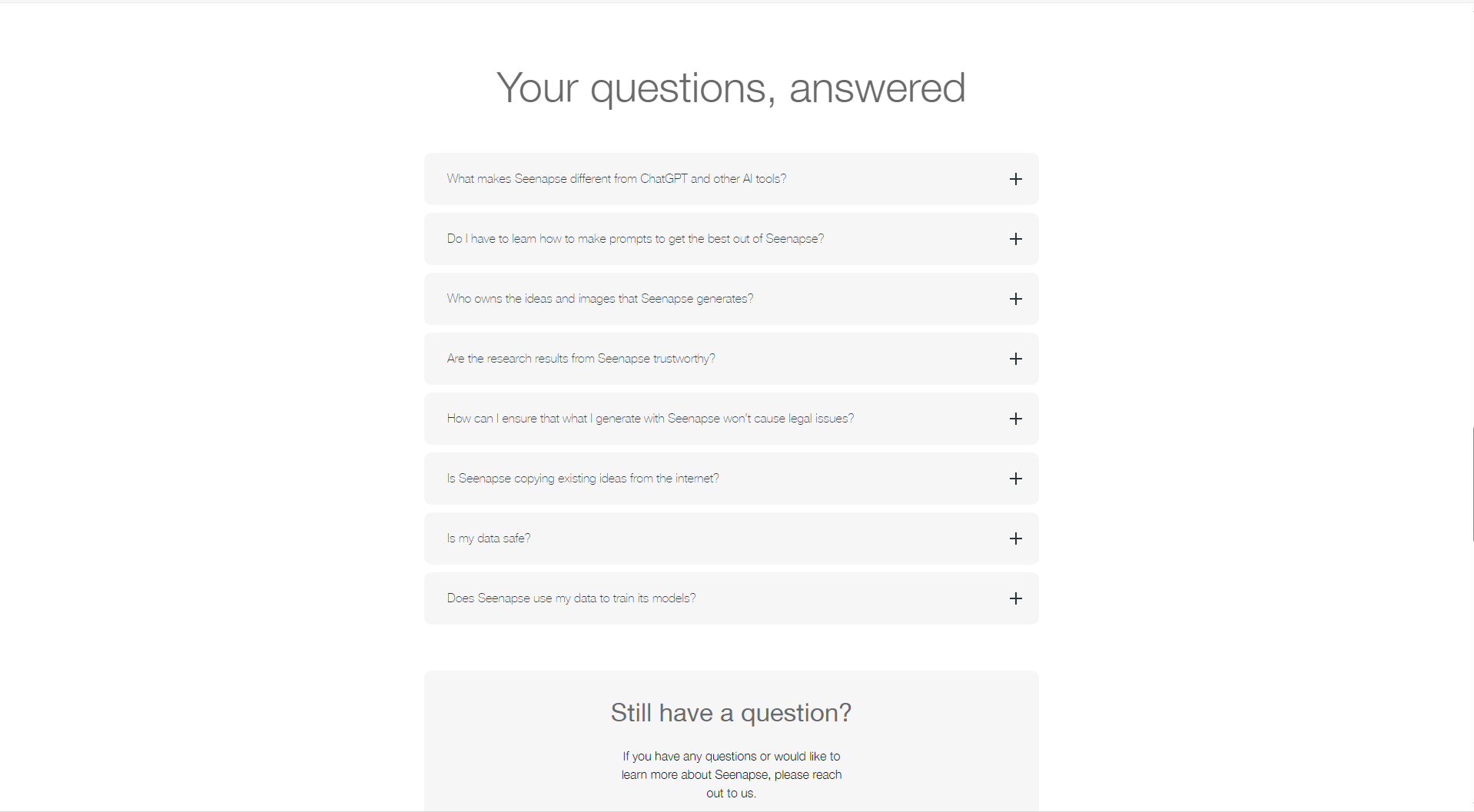
Task: Click the page's vertical scrollbar thumb
Action: pyautogui.click(x=1472, y=484)
